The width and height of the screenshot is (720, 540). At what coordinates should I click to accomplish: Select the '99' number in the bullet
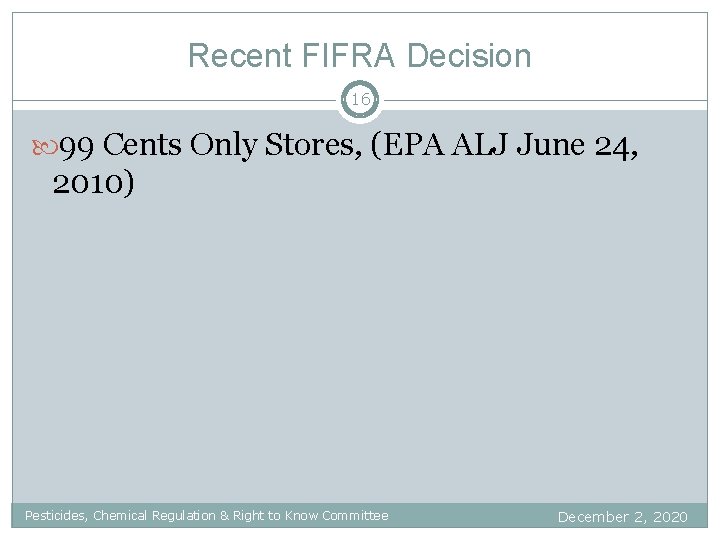(x=77, y=147)
